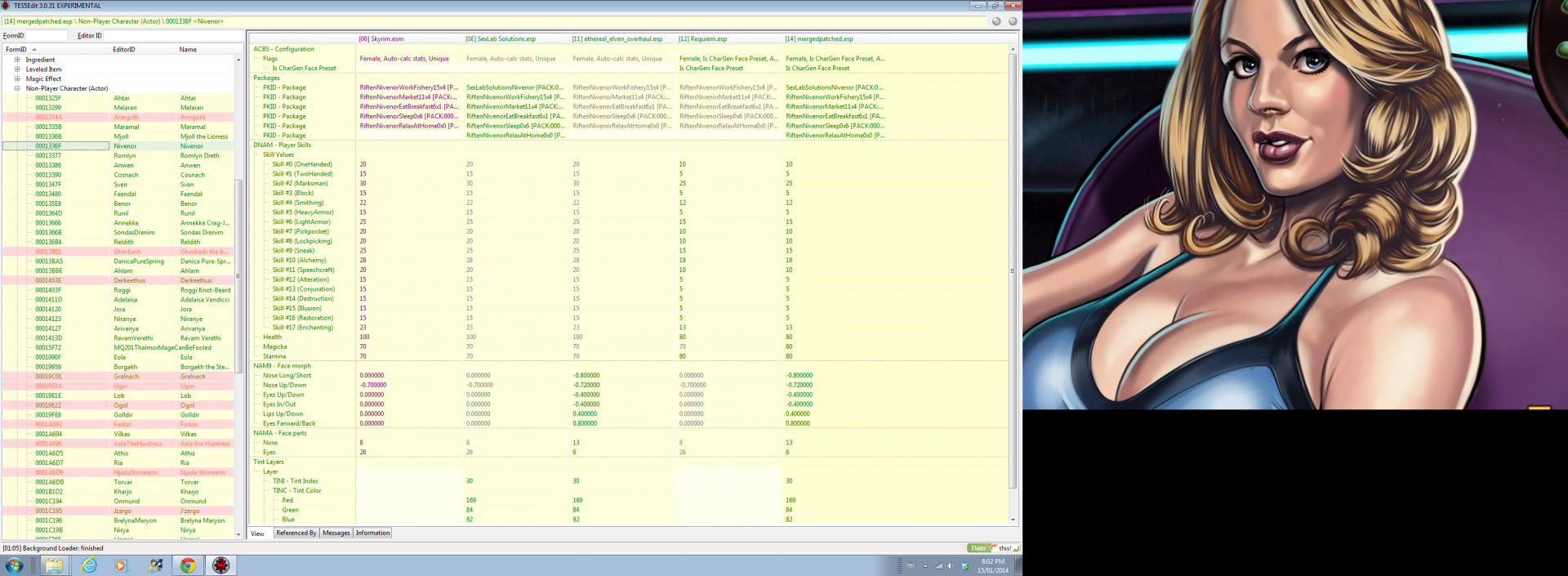Sort by the Name column header
1568x576 pixels.
[x=205, y=50]
